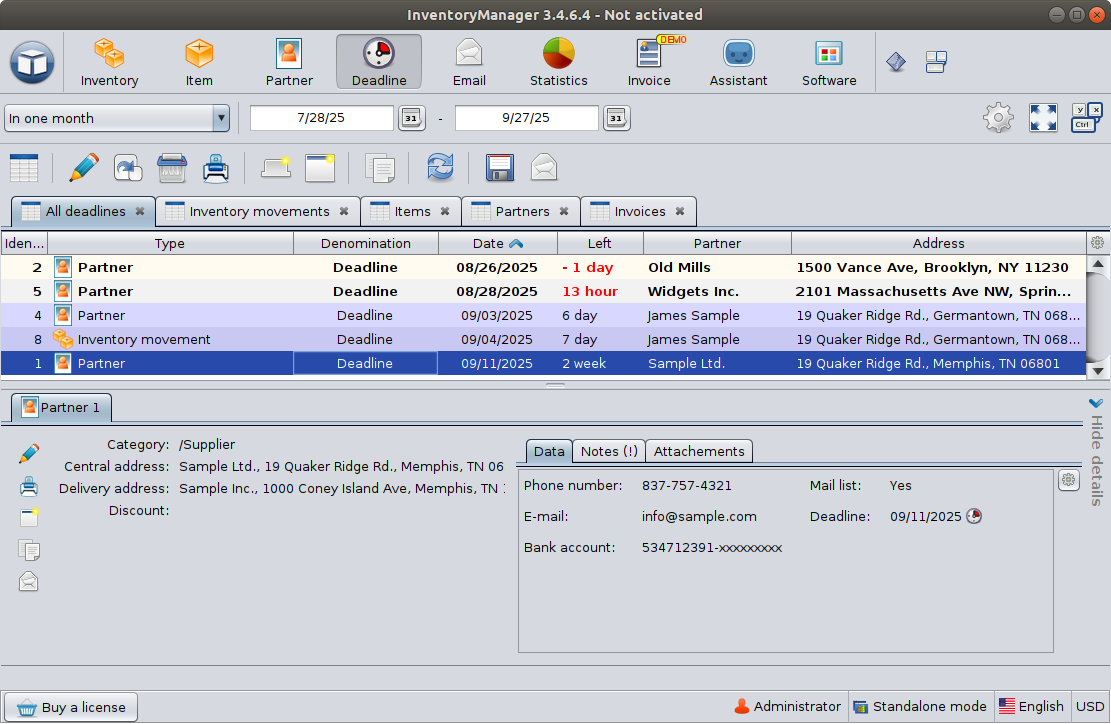Change language via English status entry
This screenshot has width=1111, height=724.
point(1031,706)
